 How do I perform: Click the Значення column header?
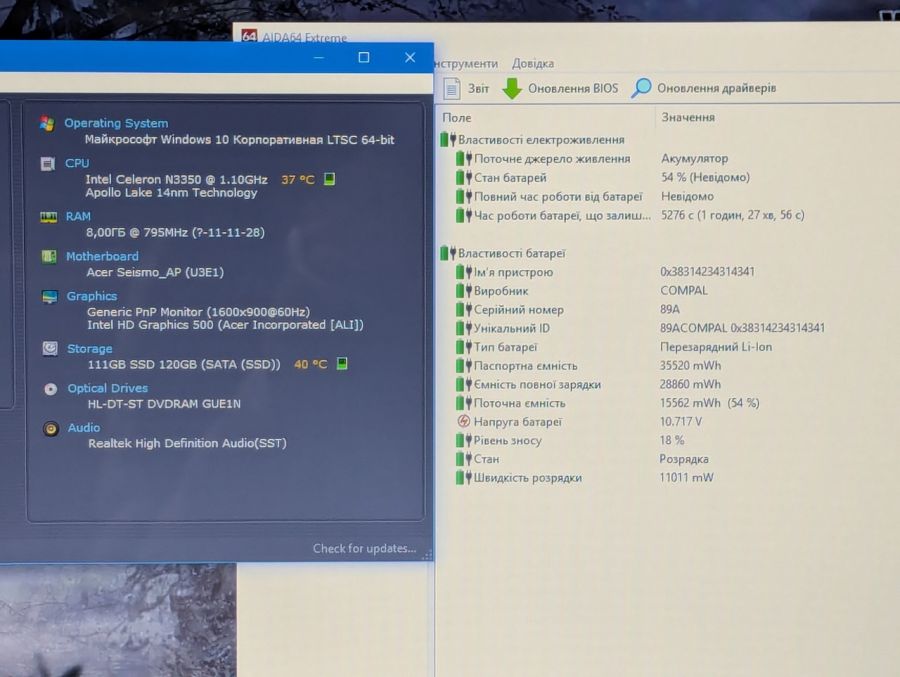688,117
